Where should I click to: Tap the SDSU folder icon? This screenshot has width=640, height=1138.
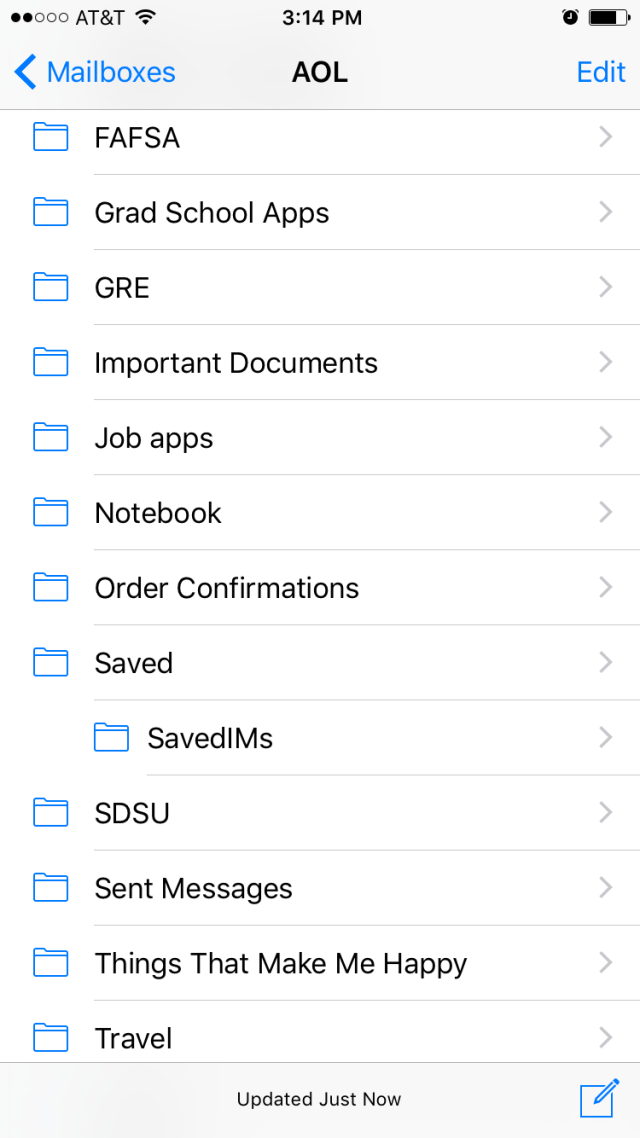tap(51, 813)
